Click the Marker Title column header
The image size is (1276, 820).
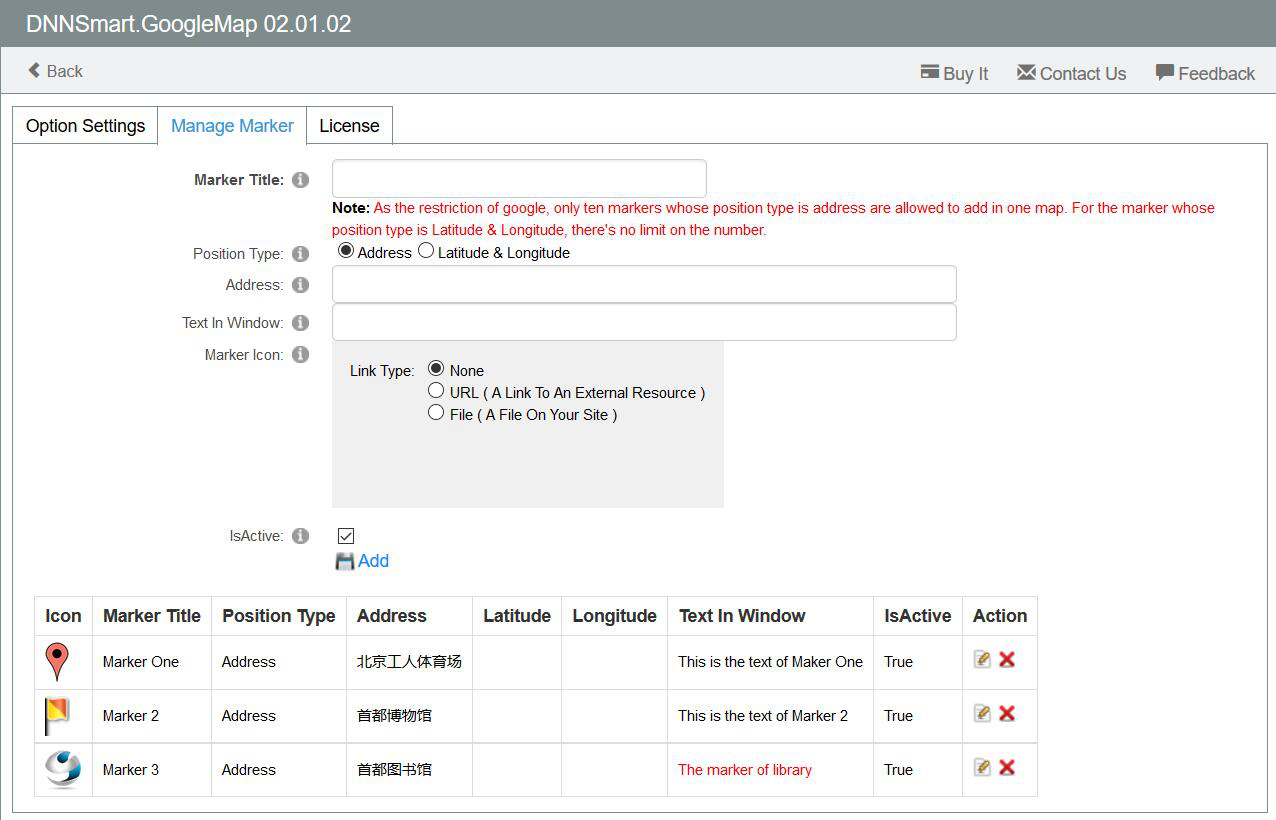tap(152, 616)
